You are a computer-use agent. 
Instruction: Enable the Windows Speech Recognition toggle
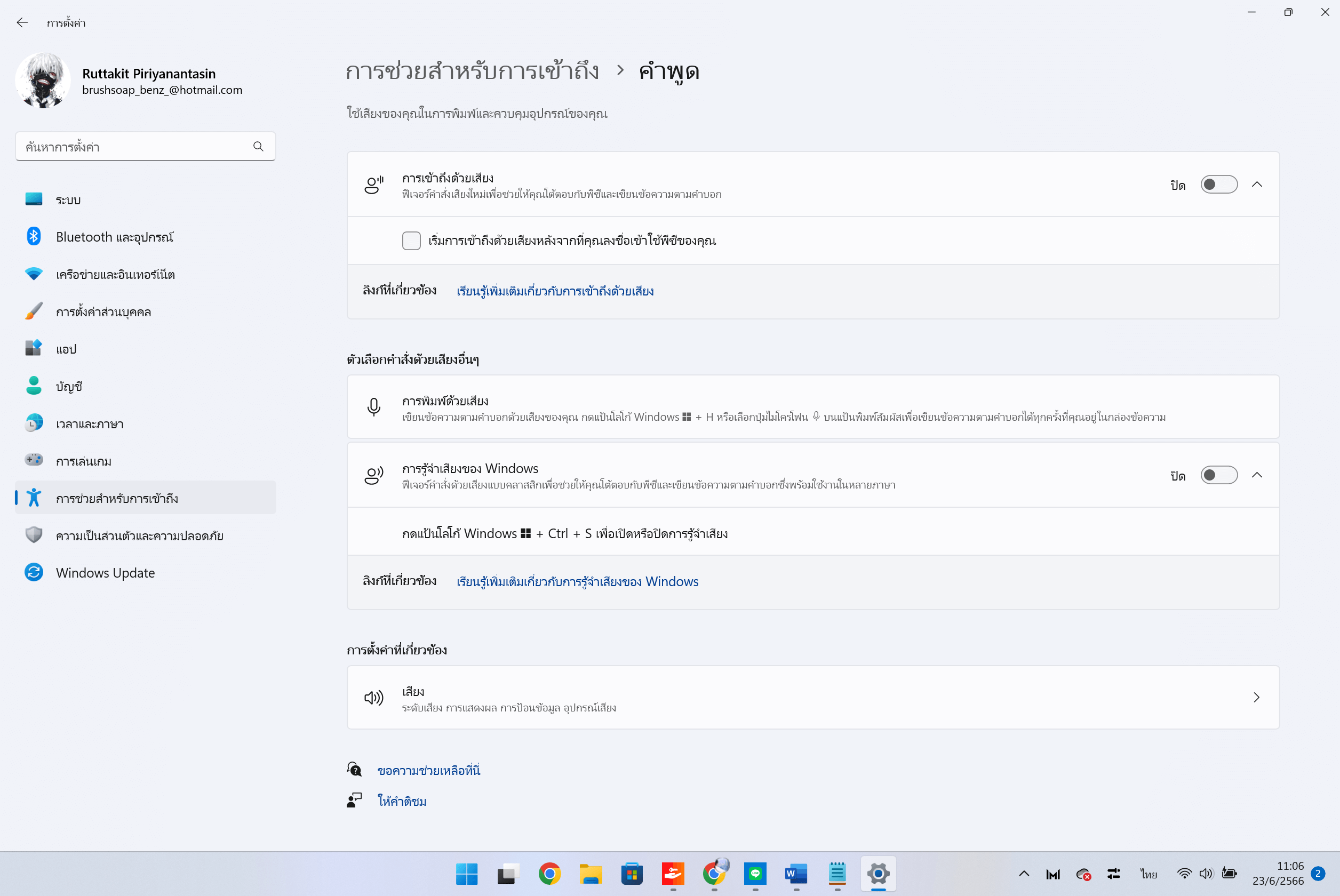1218,475
